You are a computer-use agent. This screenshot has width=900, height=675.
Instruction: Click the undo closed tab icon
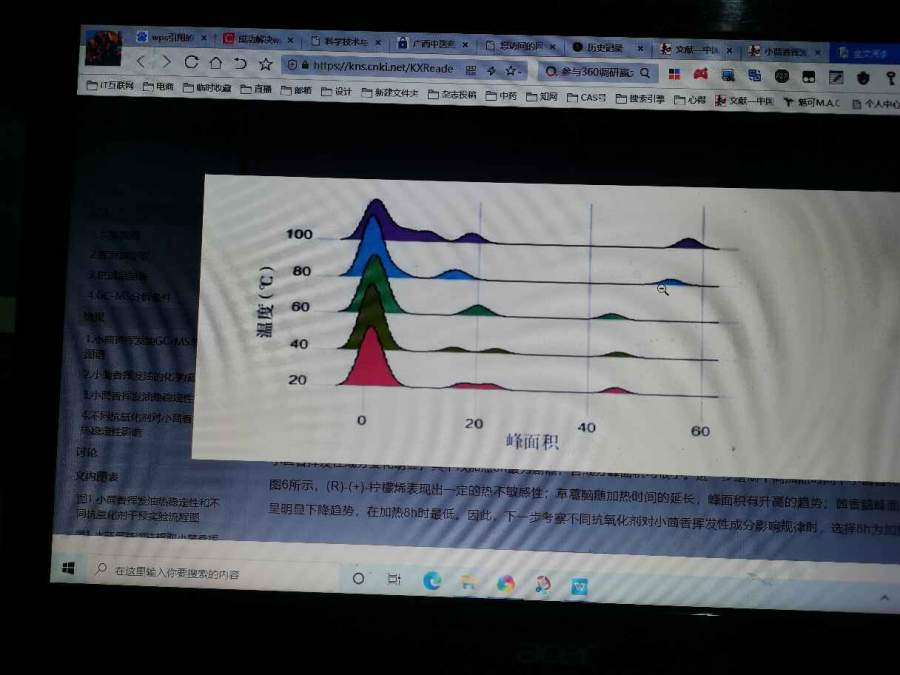[240, 63]
